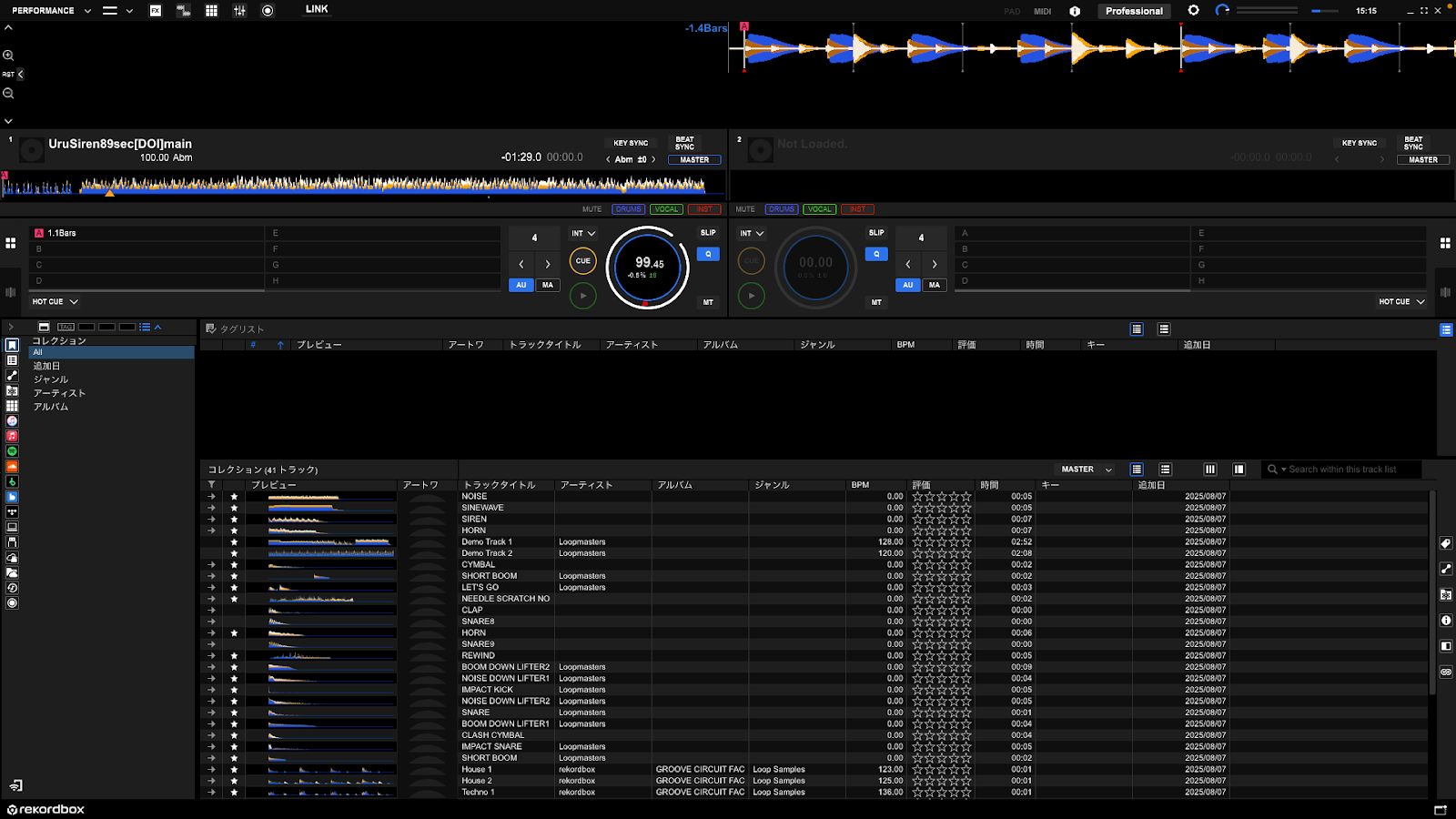The height and width of the screenshot is (819, 1456).
Task: Open the settings gear icon
Action: pos(1193,11)
